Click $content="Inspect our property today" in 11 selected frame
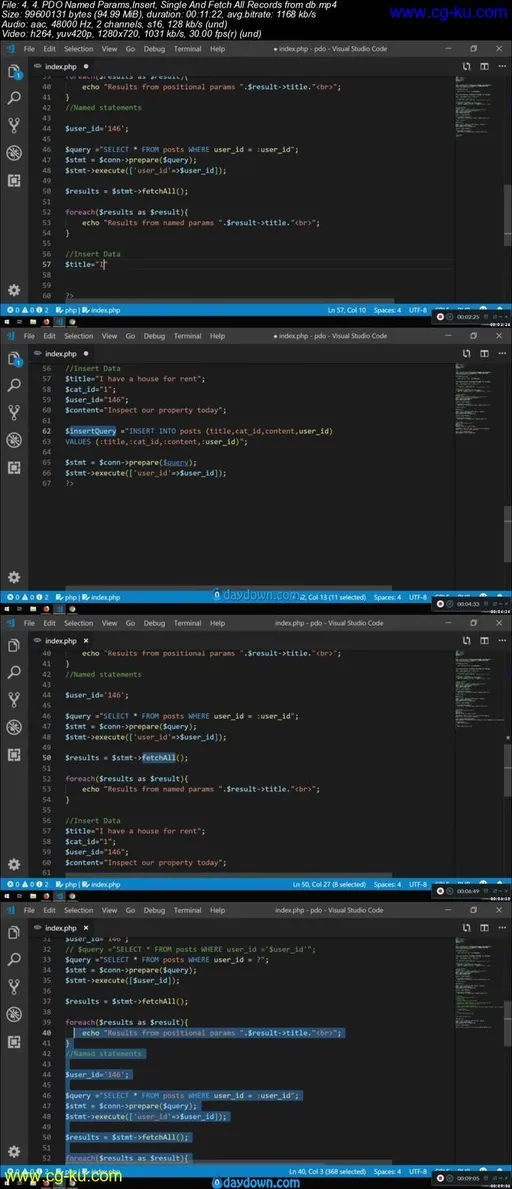The width and height of the screenshot is (512, 1189). pyautogui.click(x=146, y=409)
